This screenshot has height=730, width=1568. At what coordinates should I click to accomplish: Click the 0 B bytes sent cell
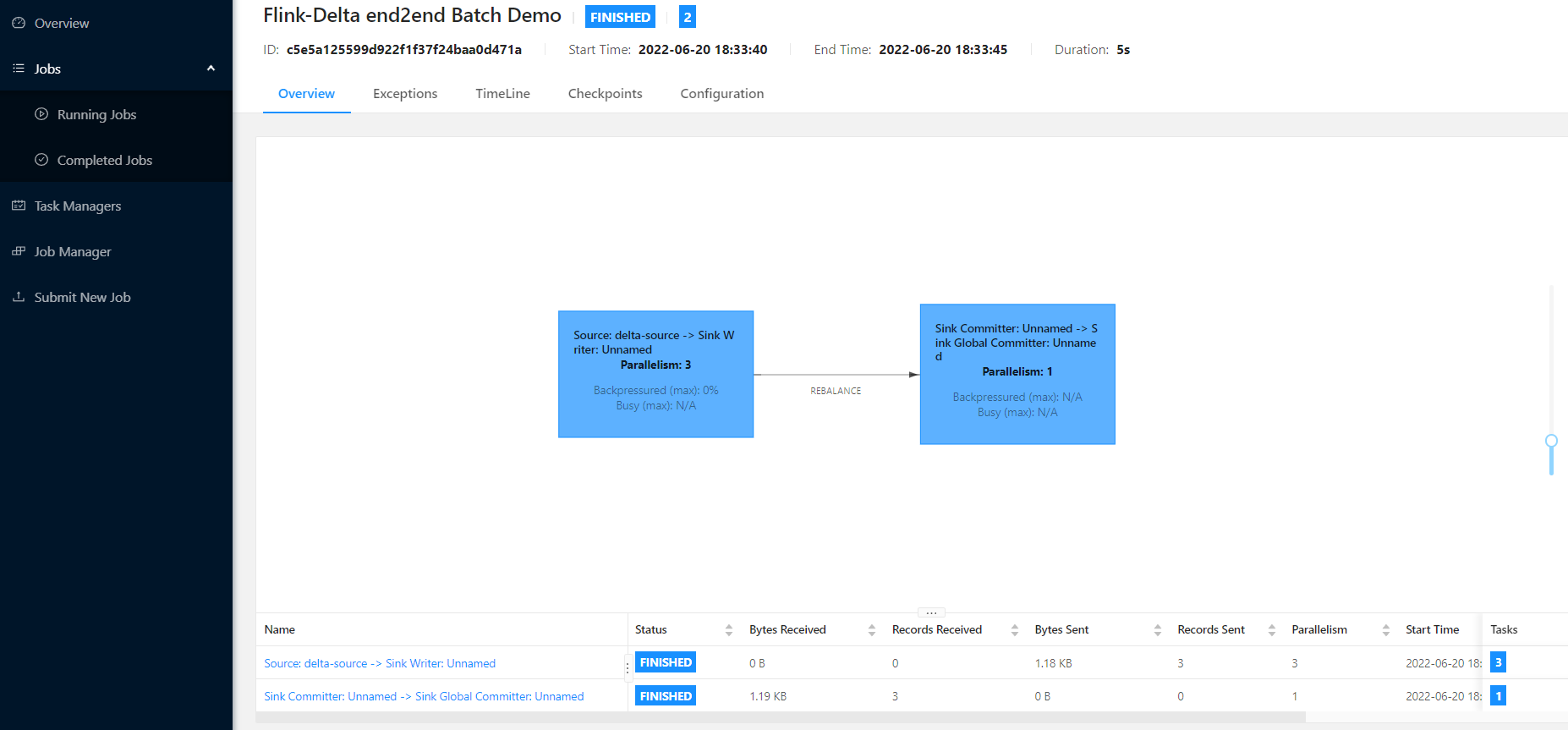pyautogui.click(x=1043, y=696)
